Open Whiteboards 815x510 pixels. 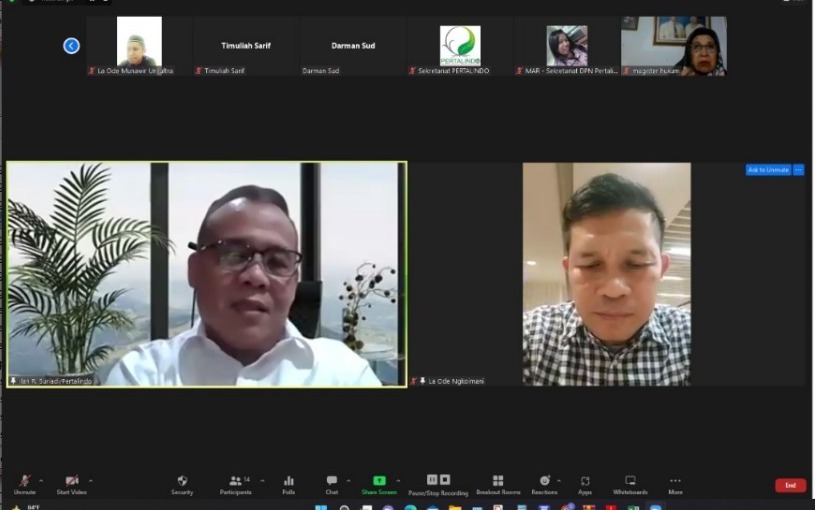[630, 481]
